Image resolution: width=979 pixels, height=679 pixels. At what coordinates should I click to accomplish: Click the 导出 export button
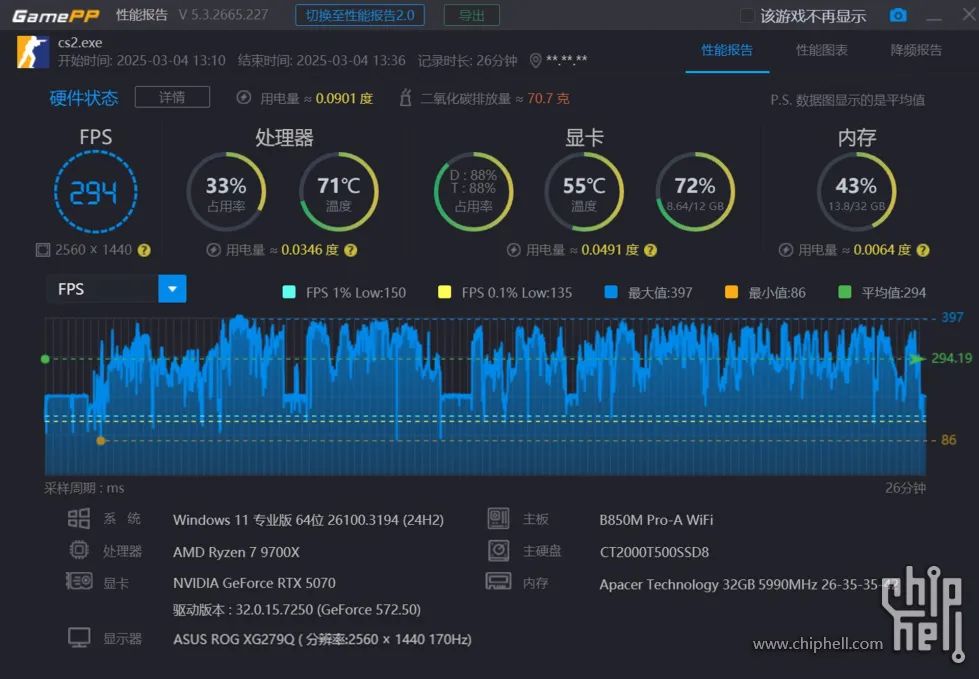pyautogui.click(x=471, y=15)
